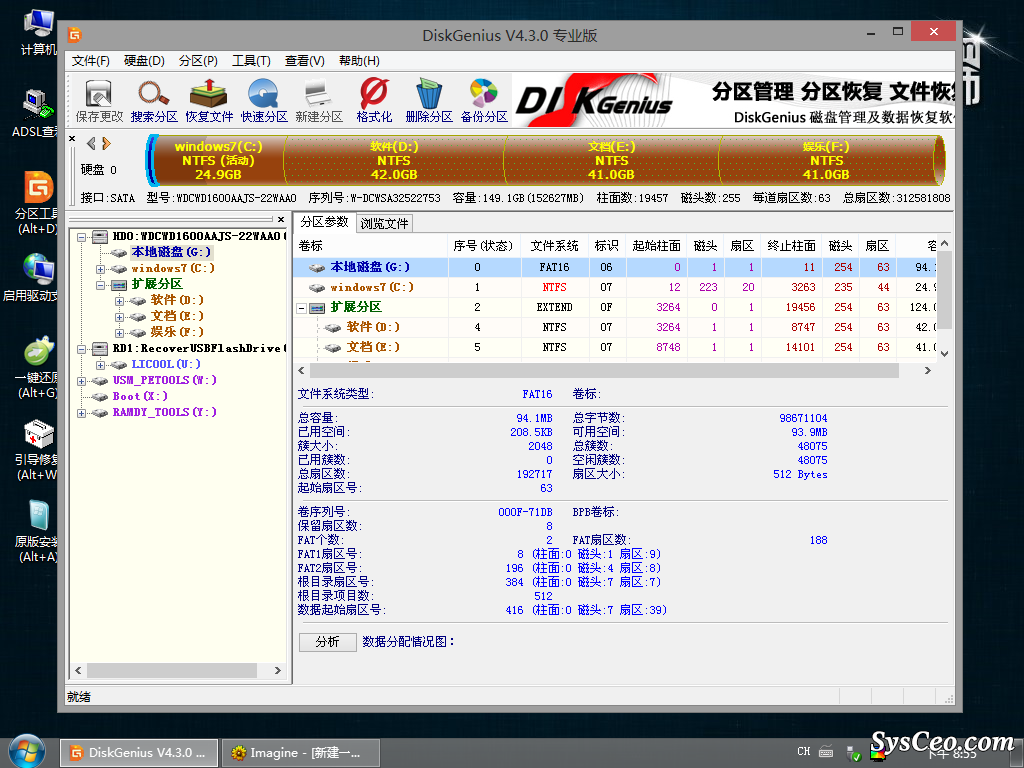Screen dimensions: 1024x768
Task: Open the 搜索分区 search partition tool
Action: [154, 101]
